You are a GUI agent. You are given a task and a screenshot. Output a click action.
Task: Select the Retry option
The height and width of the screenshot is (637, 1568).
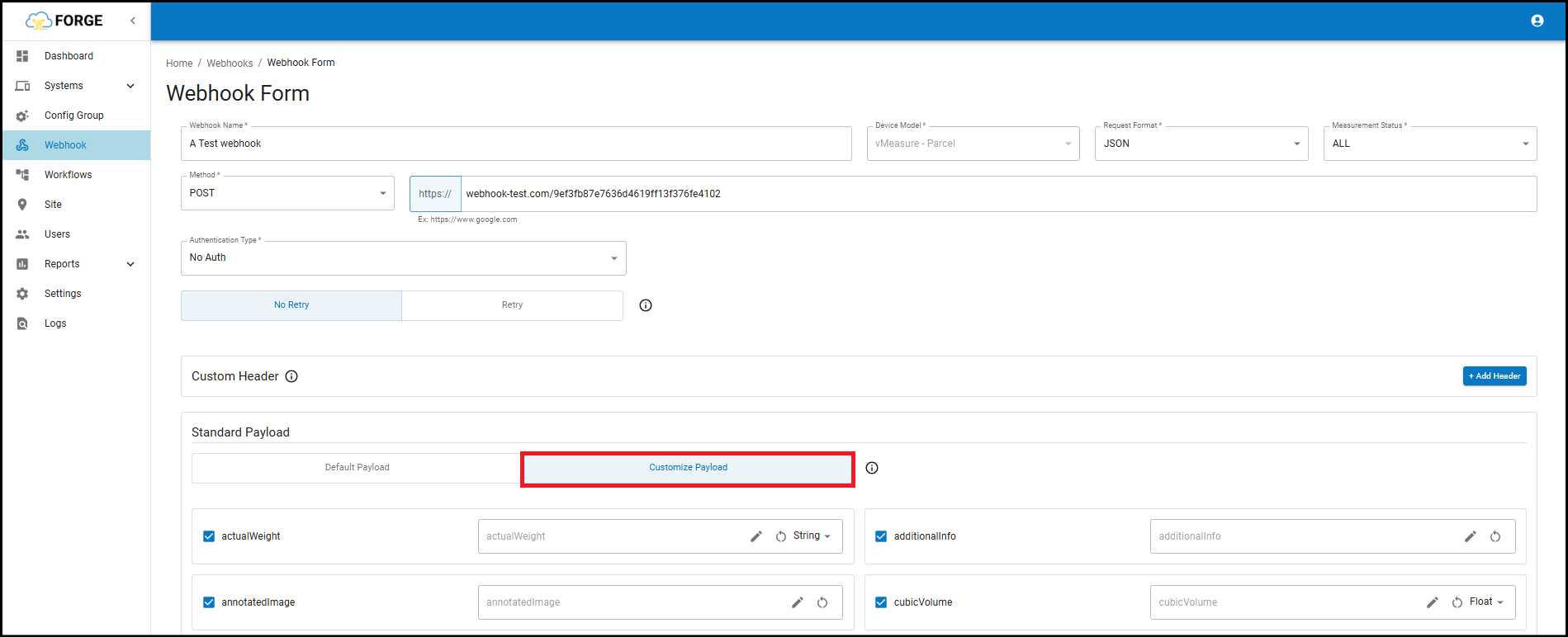click(x=513, y=305)
